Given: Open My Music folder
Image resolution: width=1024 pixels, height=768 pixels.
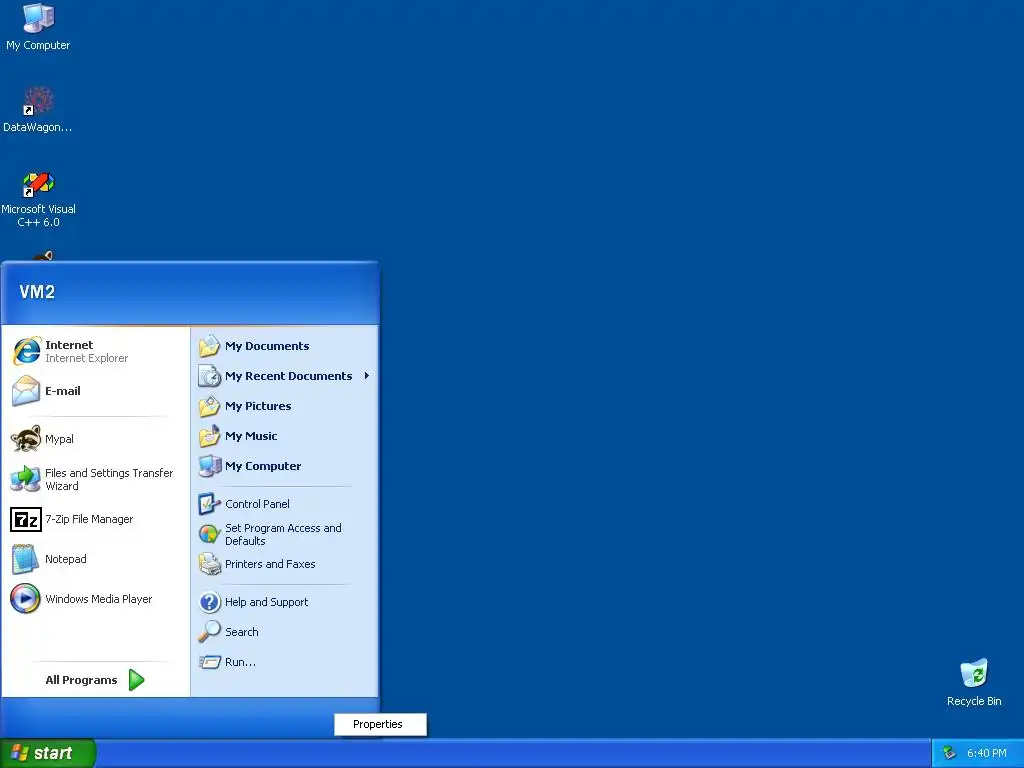Looking at the screenshot, I should tap(284, 436).
